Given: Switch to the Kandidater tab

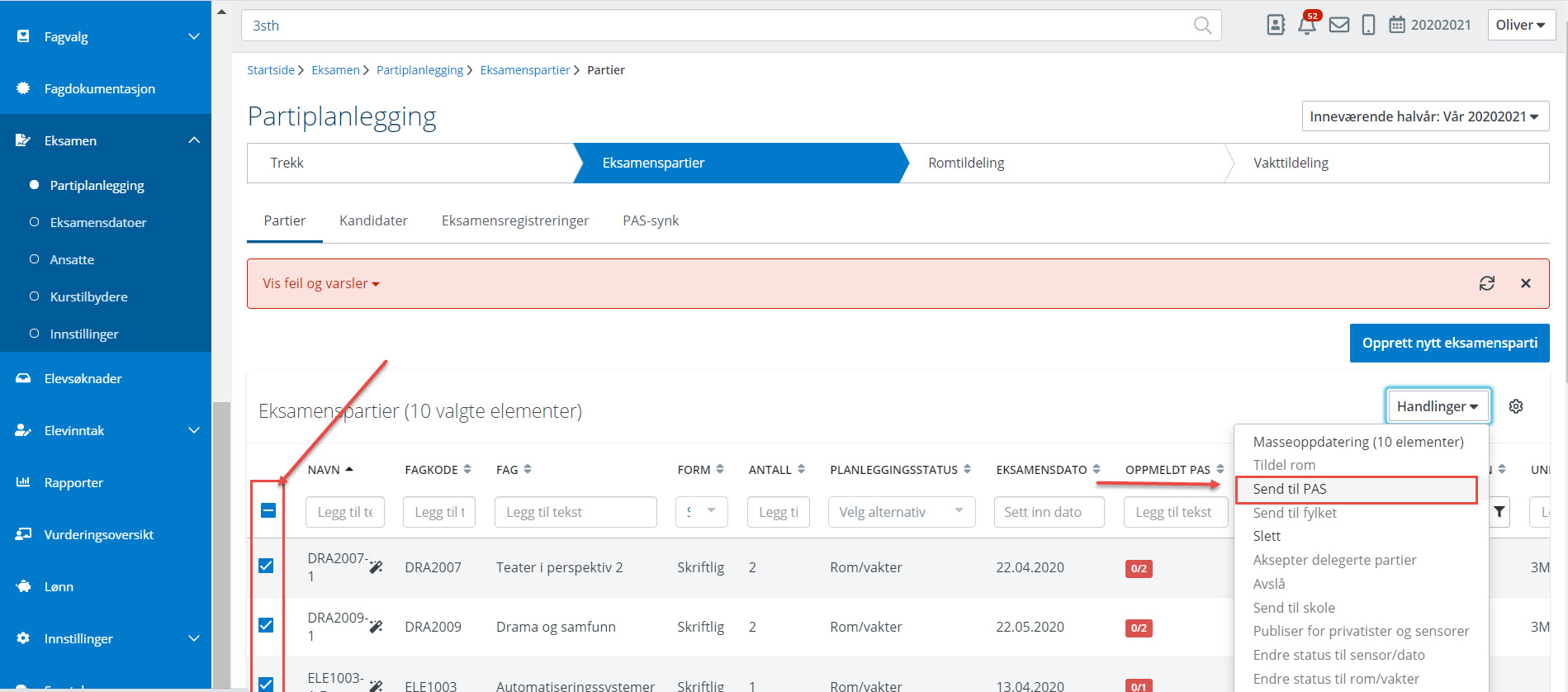Looking at the screenshot, I should (x=373, y=220).
